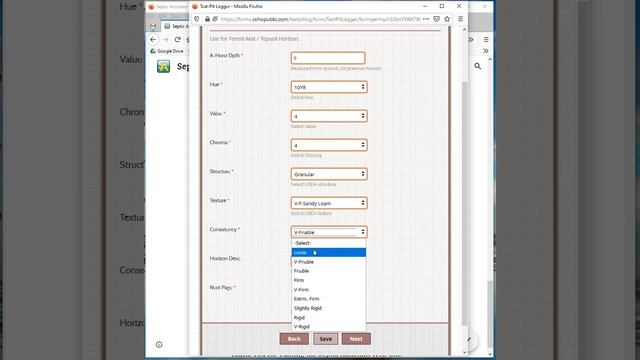
Task: Click the Save button
Action: pyautogui.click(x=326, y=339)
